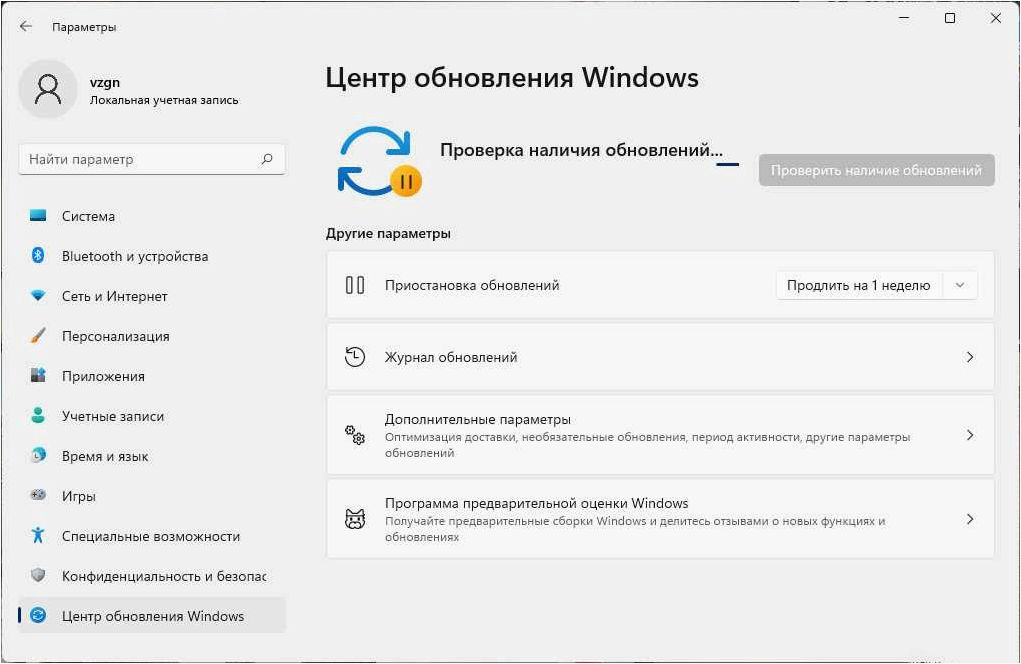Click Продлить на 1 неделю button
Screen dimensions: 1021x664
pos(859,285)
